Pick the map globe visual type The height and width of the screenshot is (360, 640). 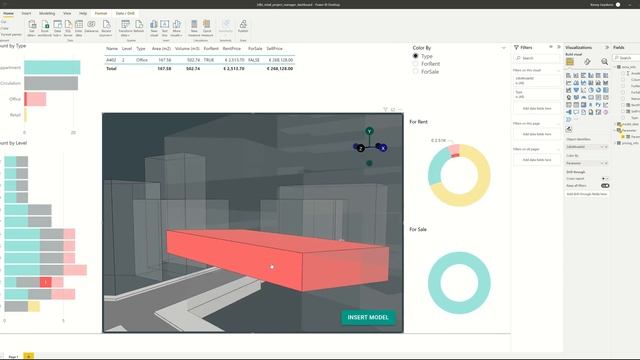tap(569, 98)
